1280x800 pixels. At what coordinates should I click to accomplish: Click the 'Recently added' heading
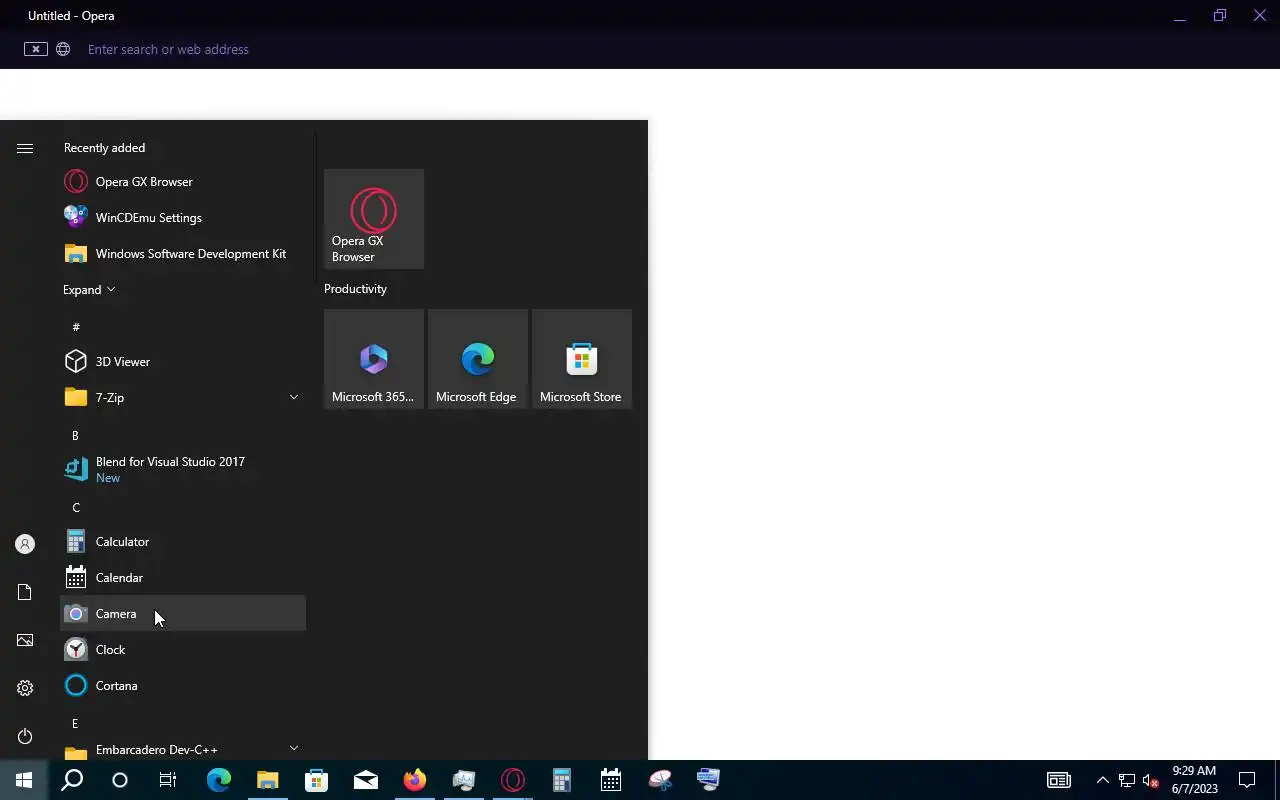(104, 148)
